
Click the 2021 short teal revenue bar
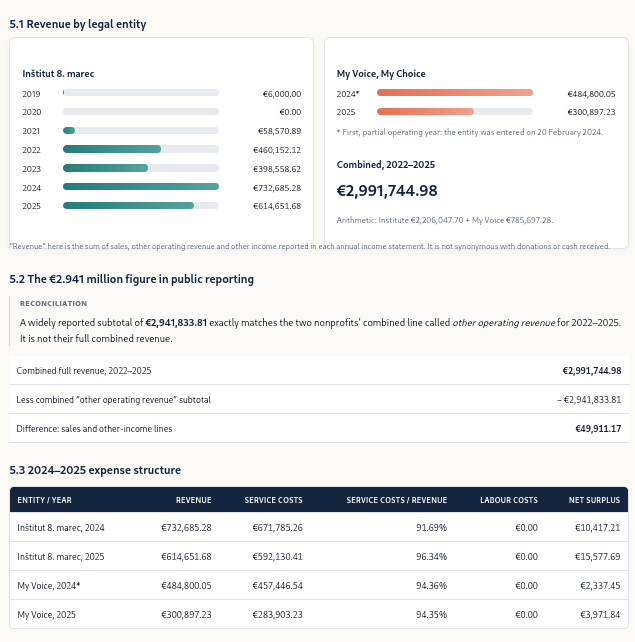(x=69, y=131)
